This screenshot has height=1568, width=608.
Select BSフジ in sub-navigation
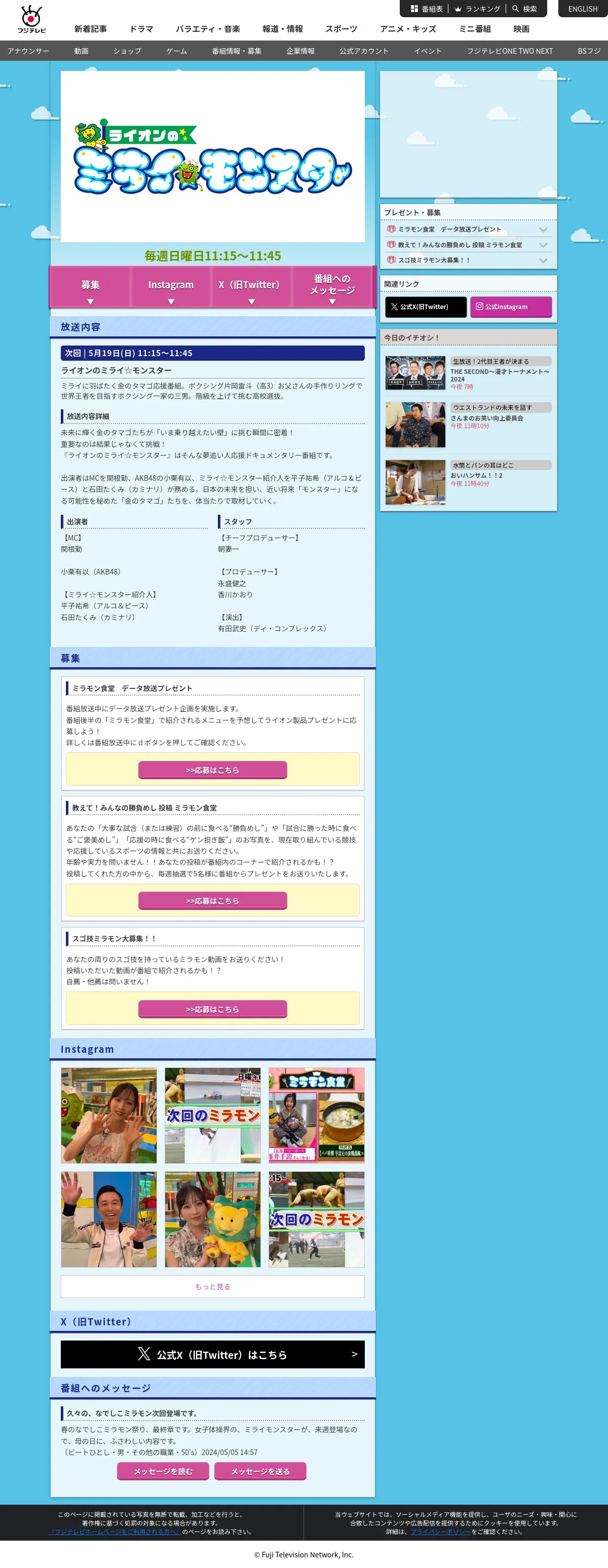[589, 51]
